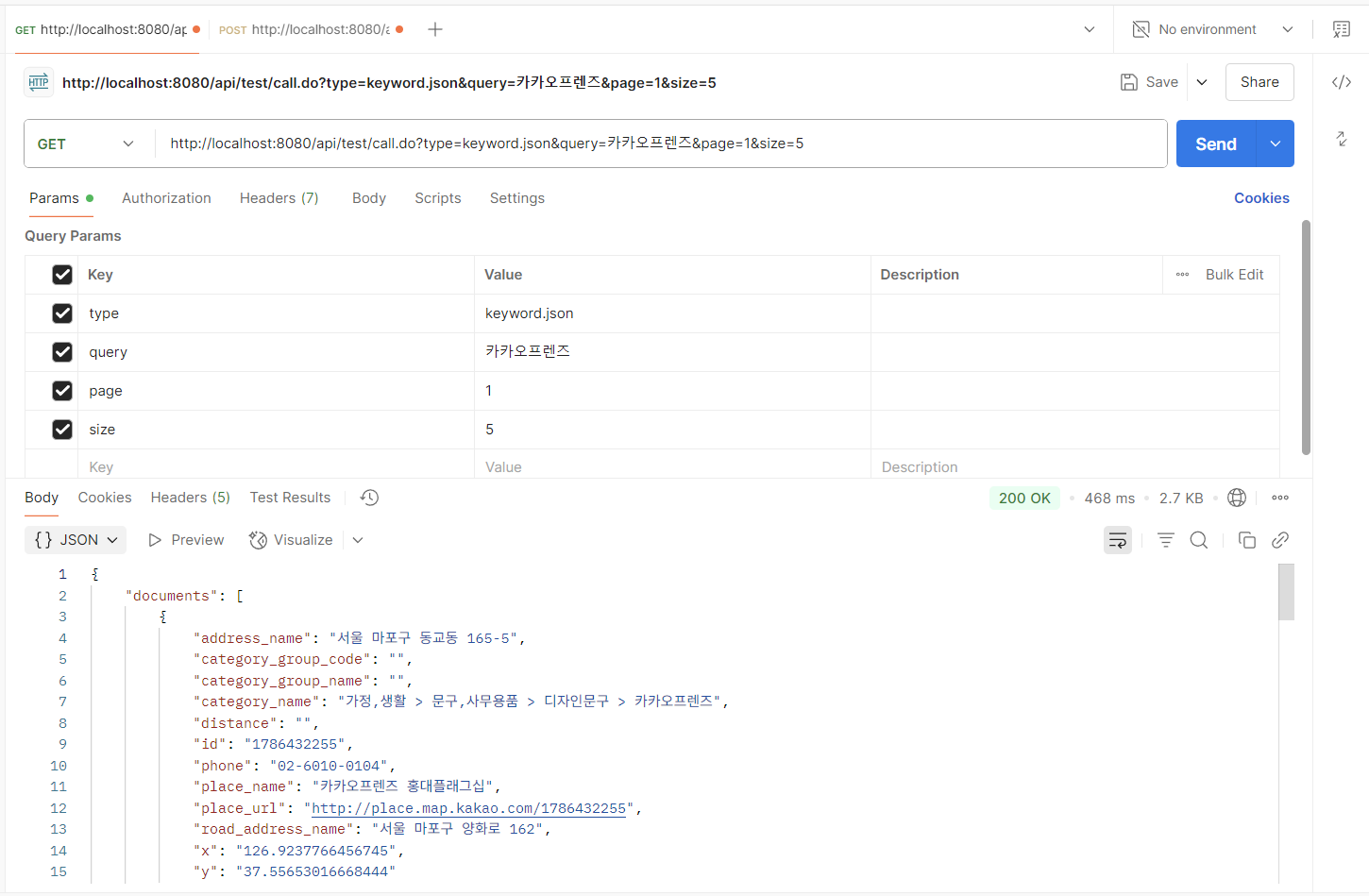Open the query params options ellipsis
This screenshot has height=896, width=1369.
pos(1182,275)
